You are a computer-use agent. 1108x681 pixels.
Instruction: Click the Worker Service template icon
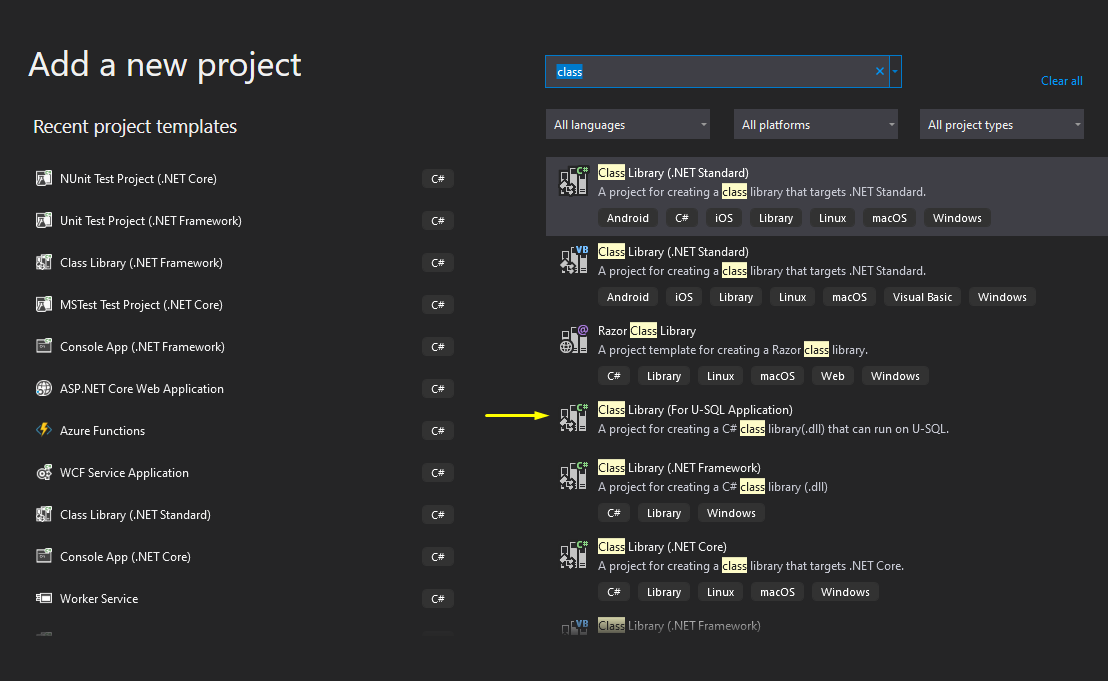(x=44, y=598)
